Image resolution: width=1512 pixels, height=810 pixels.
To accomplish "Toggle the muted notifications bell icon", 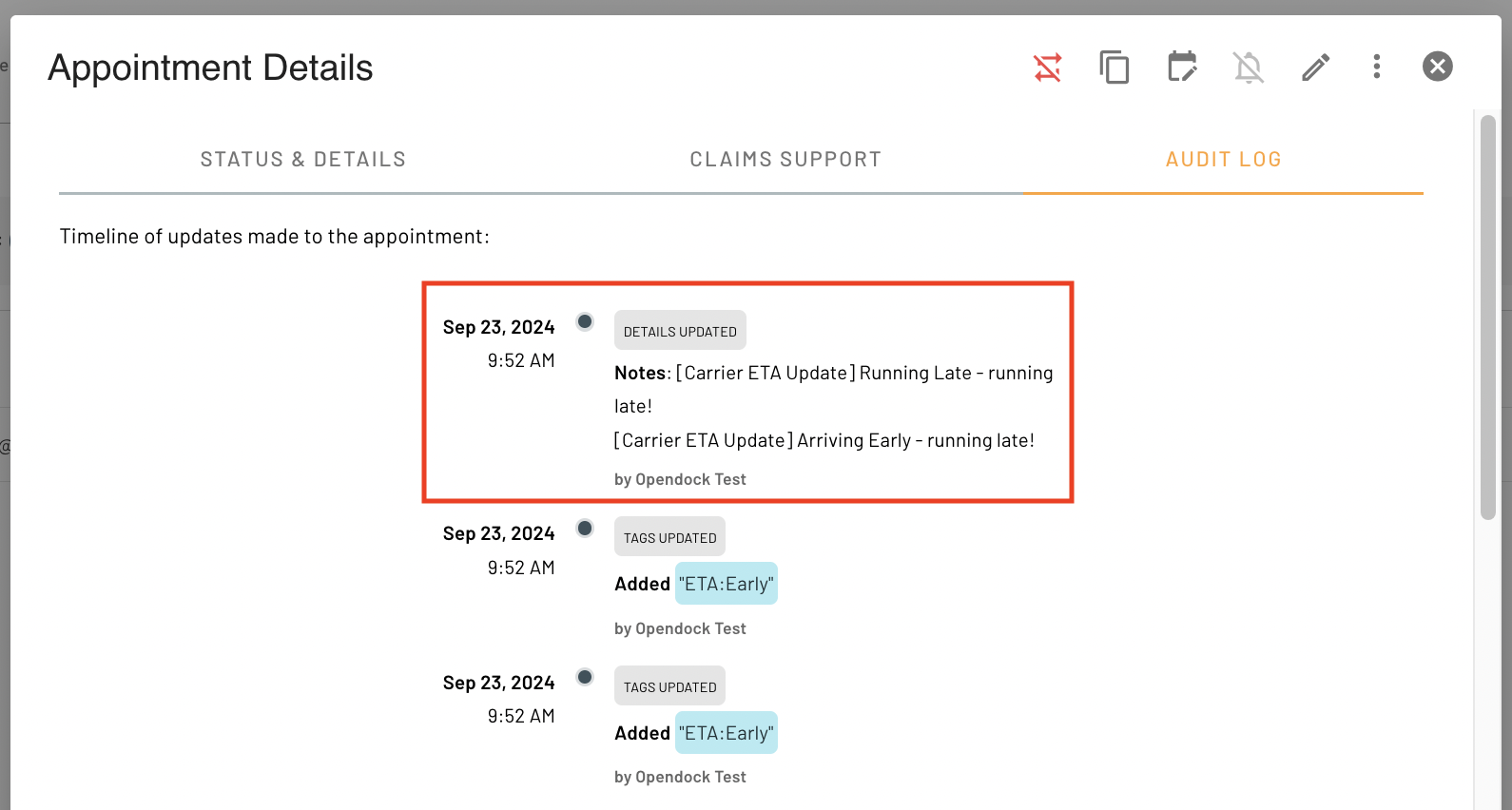I will tap(1249, 67).
